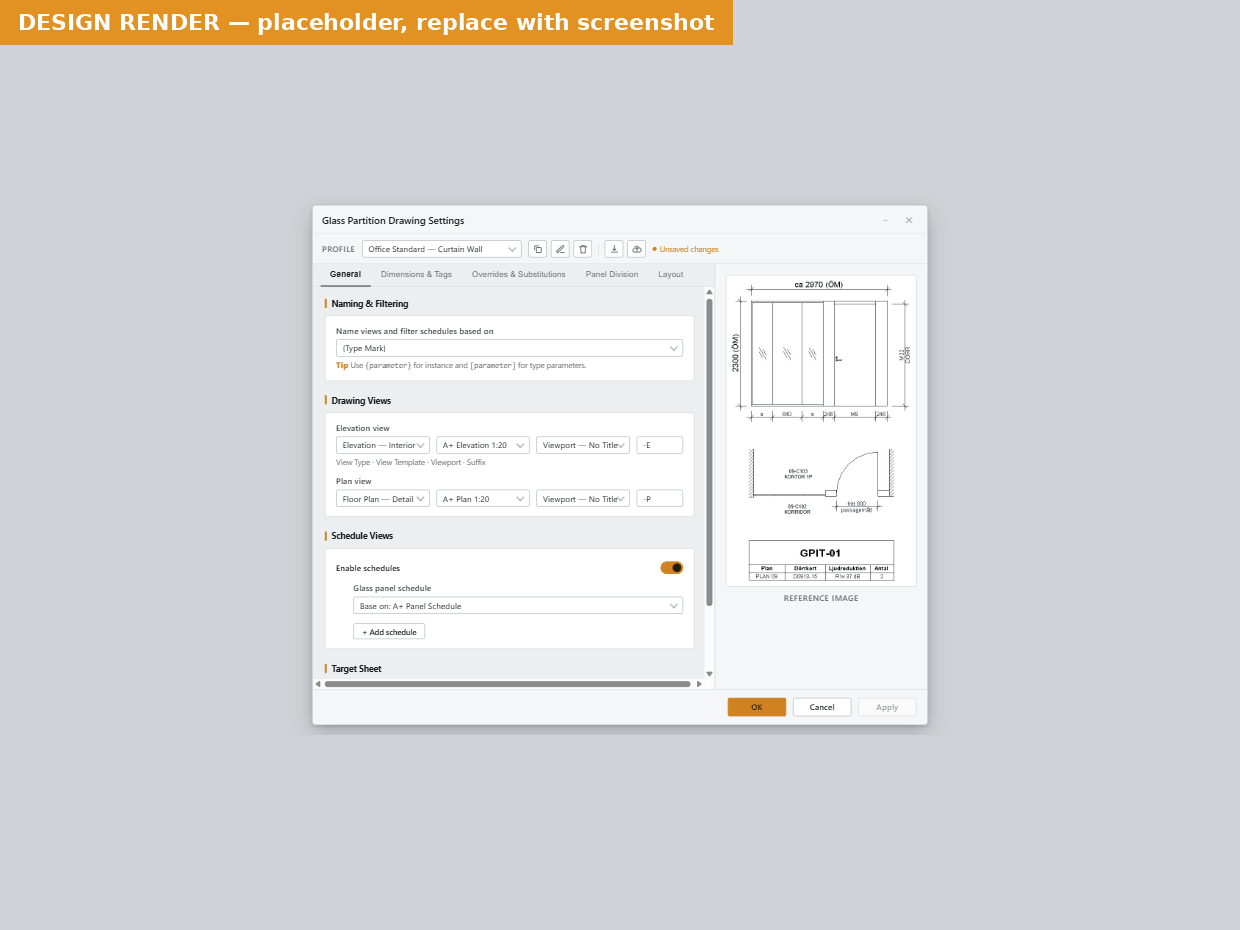The height and width of the screenshot is (930, 1240).
Task: Open the Elevation view Viewport — No Title dropdown
Action: (x=583, y=445)
